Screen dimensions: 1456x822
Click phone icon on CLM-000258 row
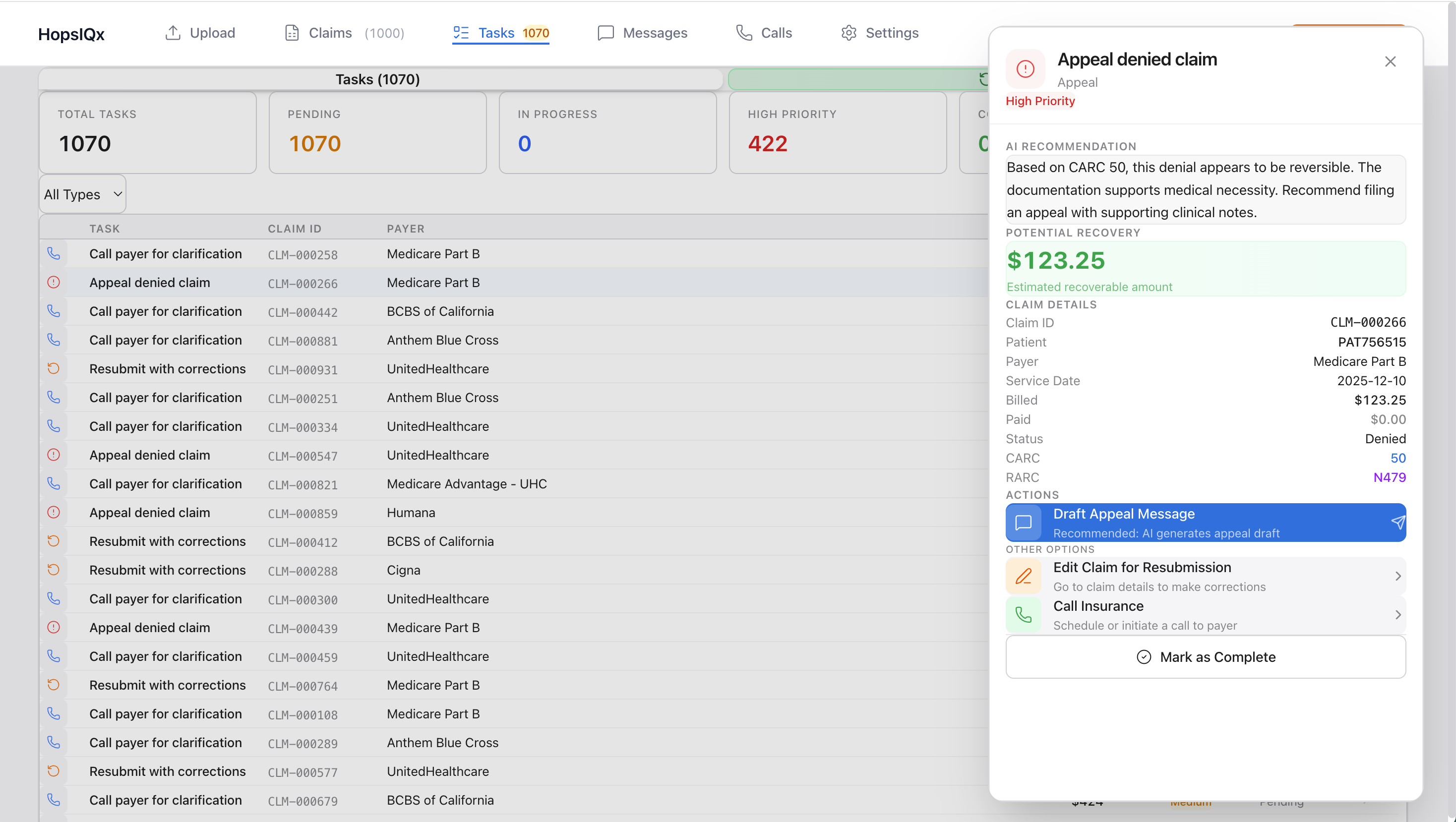pyautogui.click(x=54, y=254)
